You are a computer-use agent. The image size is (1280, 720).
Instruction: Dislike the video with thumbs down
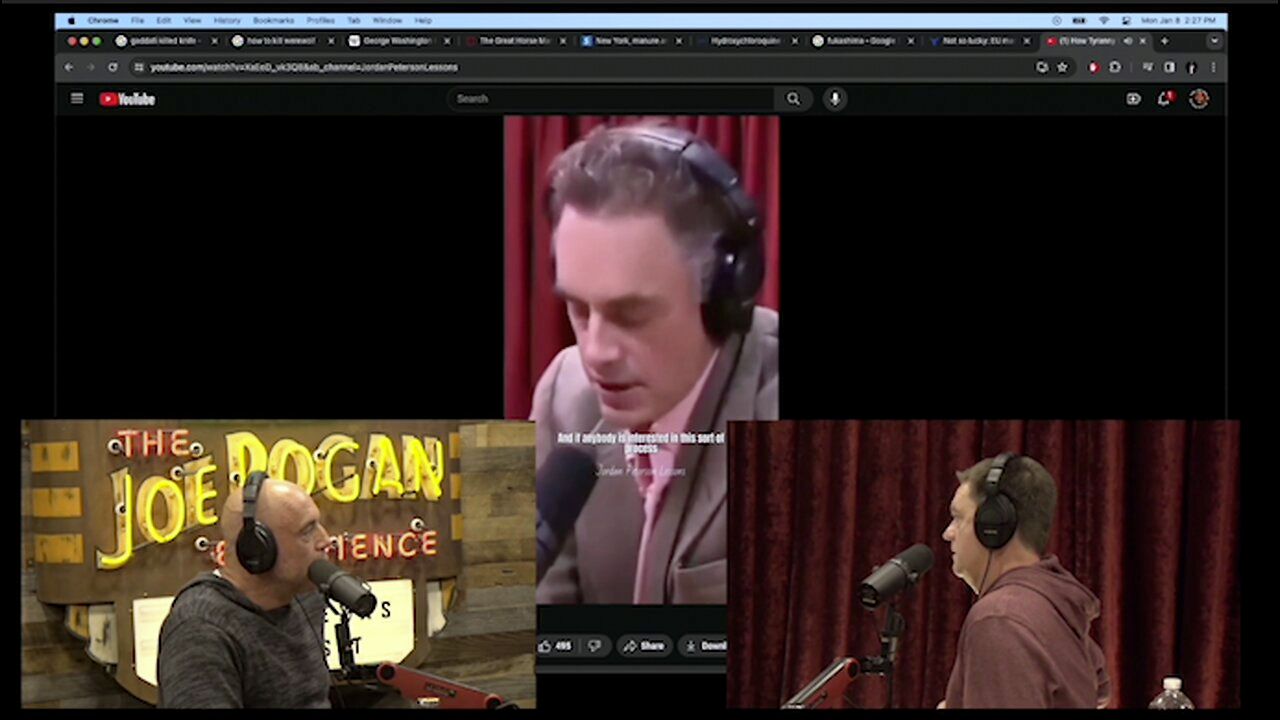[594, 646]
